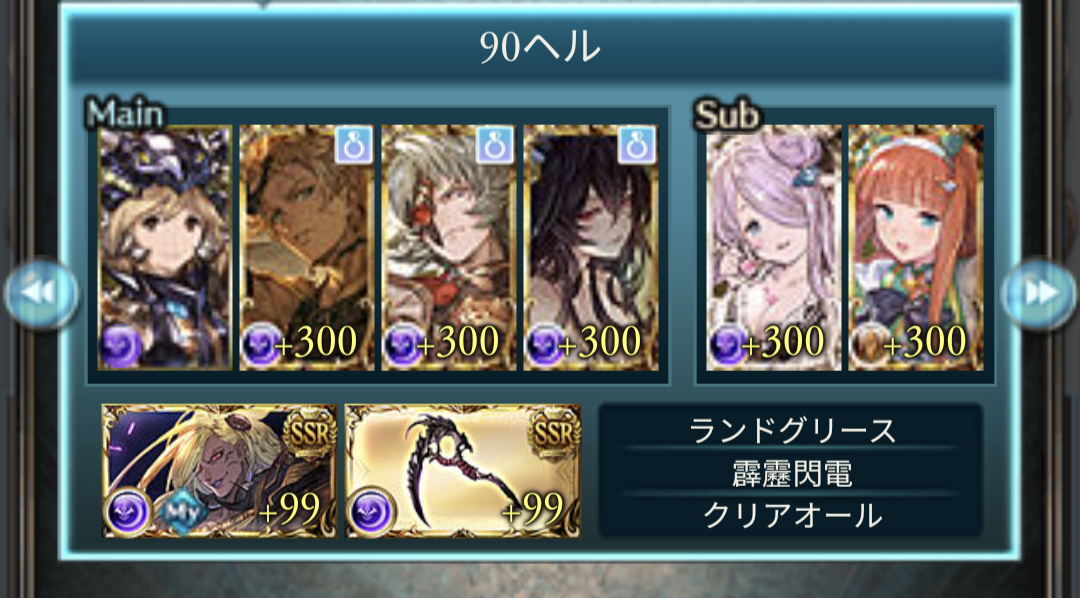Go to the next party with right arrow

point(1039,293)
